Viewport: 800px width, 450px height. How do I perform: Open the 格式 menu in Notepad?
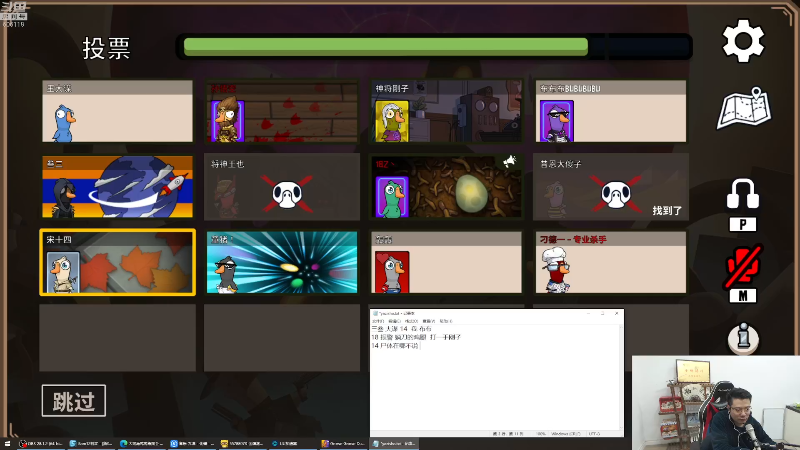pyautogui.click(x=411, y=321)
